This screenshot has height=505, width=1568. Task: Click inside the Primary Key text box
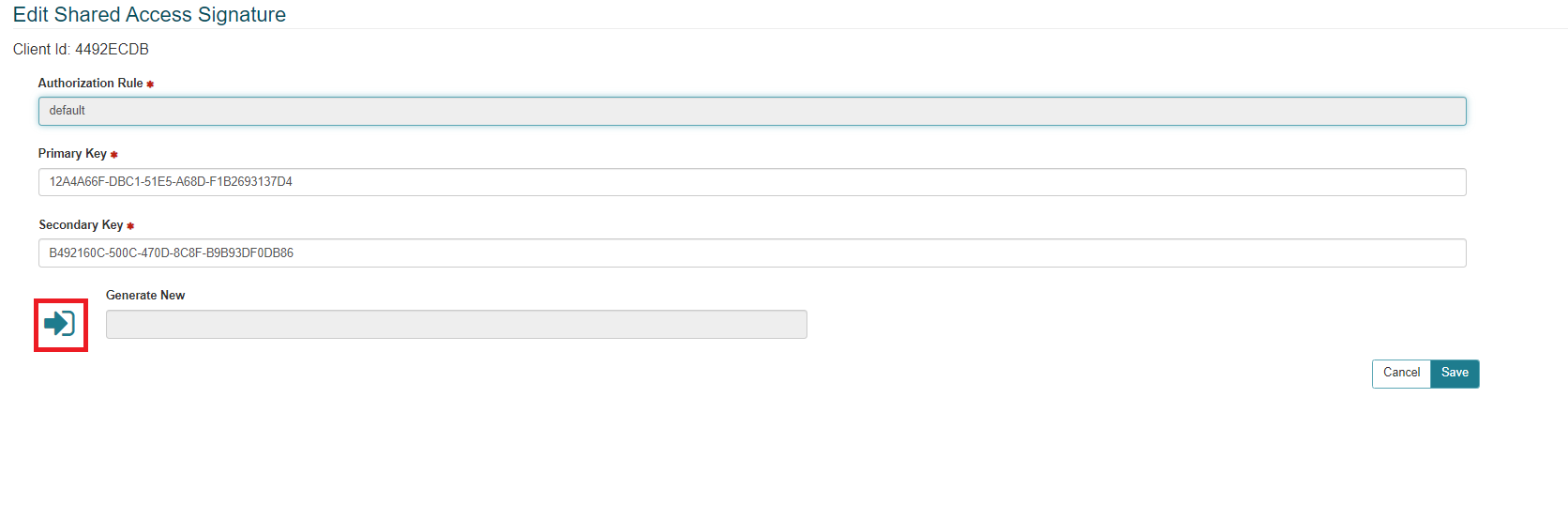(x=751, y=182)
